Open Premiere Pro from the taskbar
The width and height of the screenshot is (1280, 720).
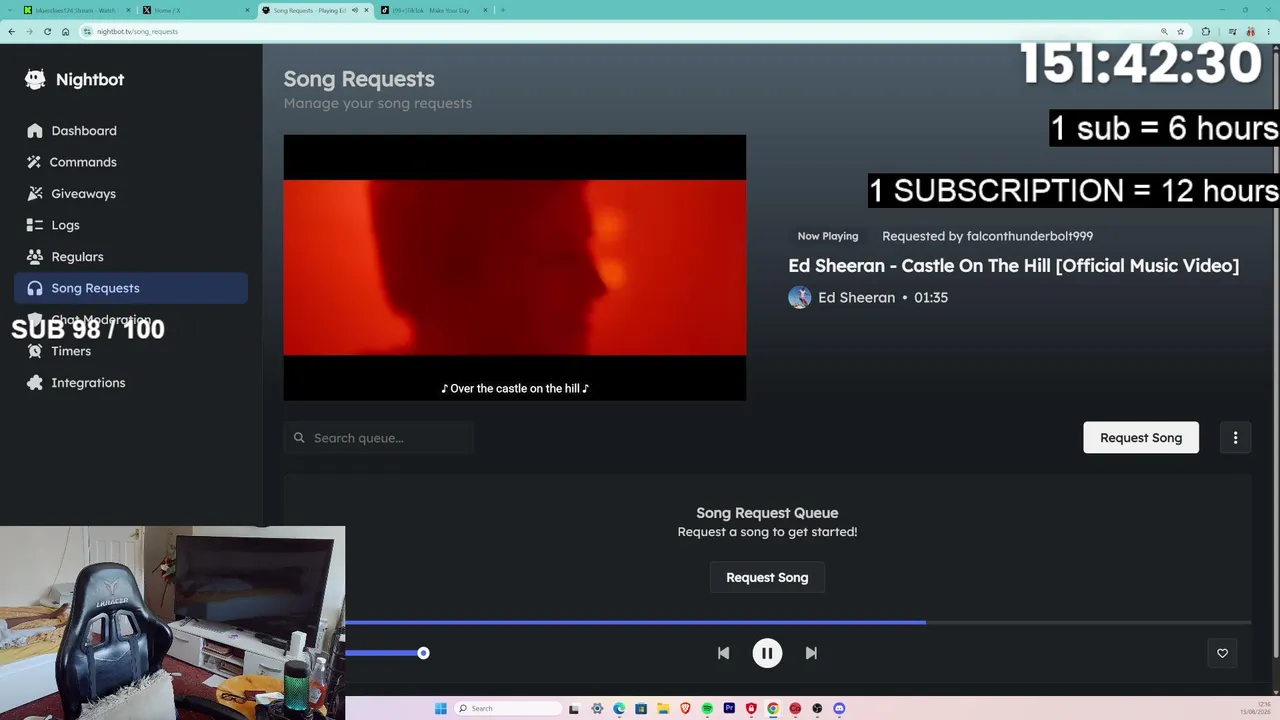pos(729,709)
